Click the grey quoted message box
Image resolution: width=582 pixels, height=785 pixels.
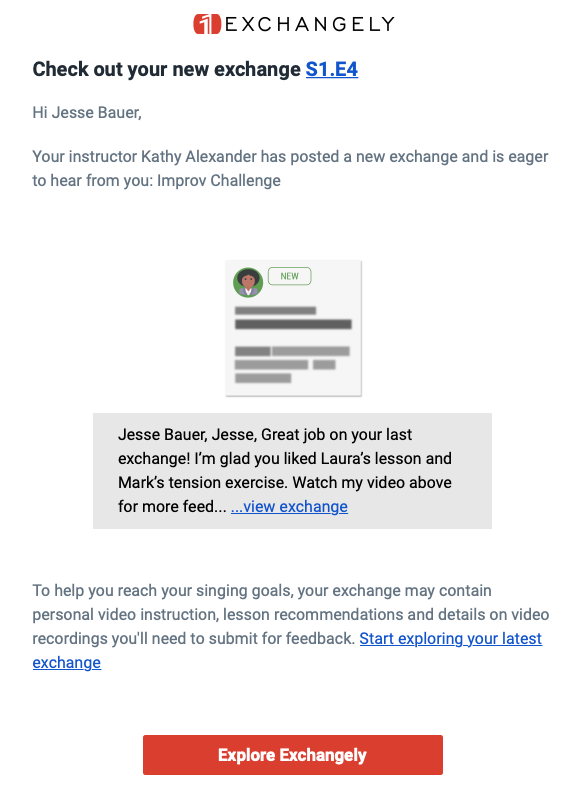point(292,471)
